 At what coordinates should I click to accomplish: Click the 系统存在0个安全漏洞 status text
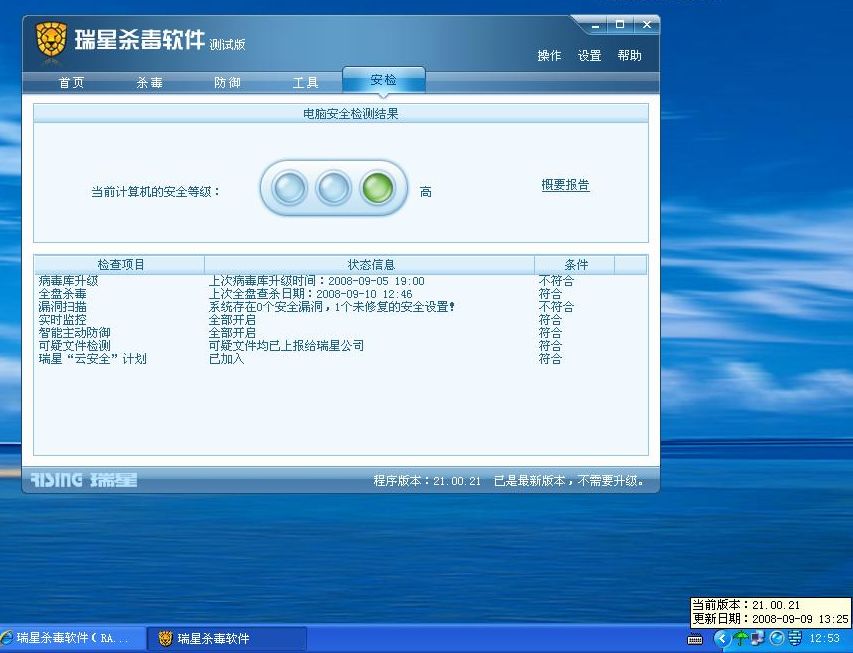click(x=331, y=307)
